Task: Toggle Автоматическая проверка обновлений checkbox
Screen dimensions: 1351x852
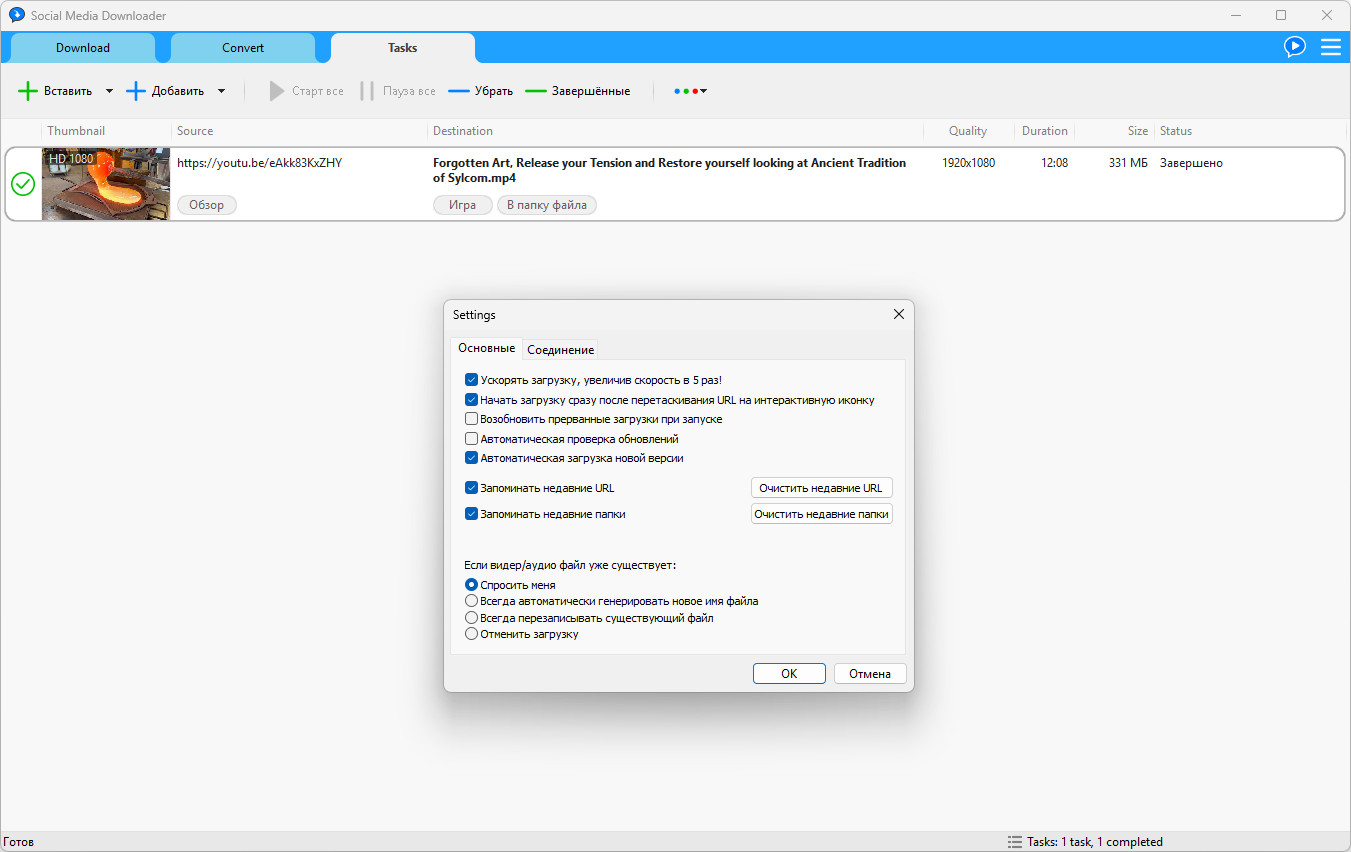Action: 471,439
